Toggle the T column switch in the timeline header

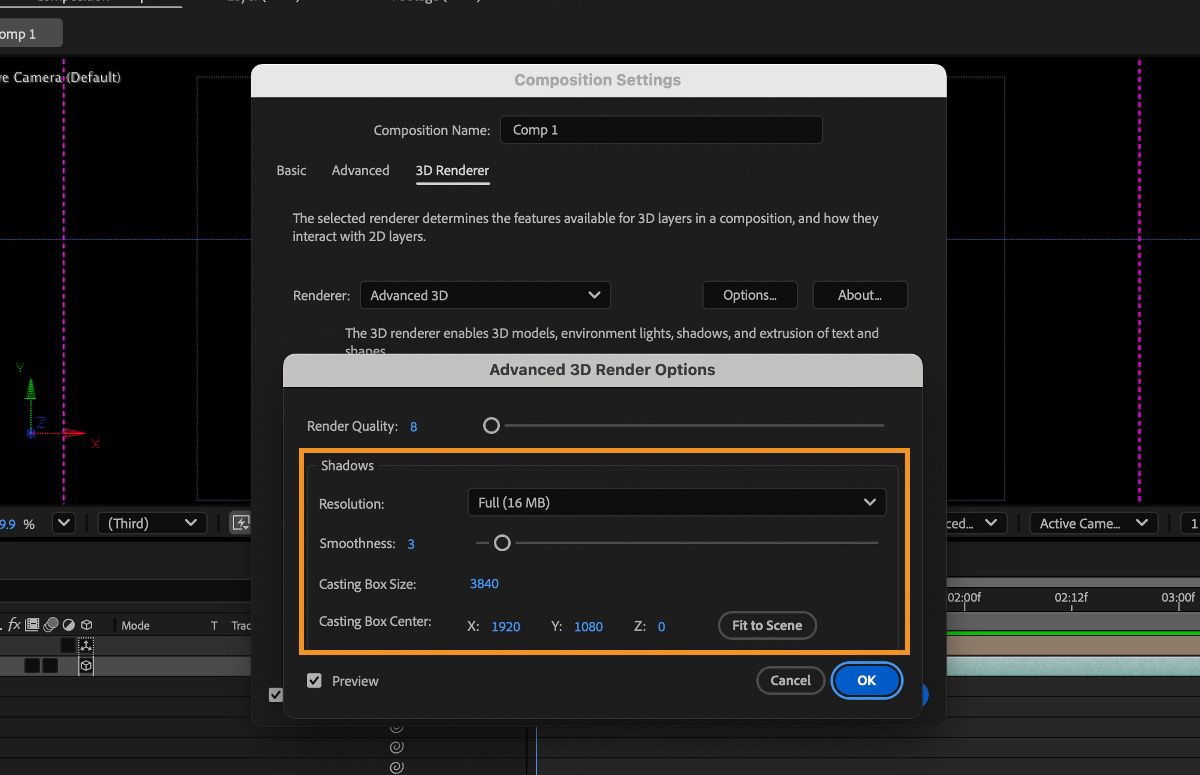coord(214,626)
